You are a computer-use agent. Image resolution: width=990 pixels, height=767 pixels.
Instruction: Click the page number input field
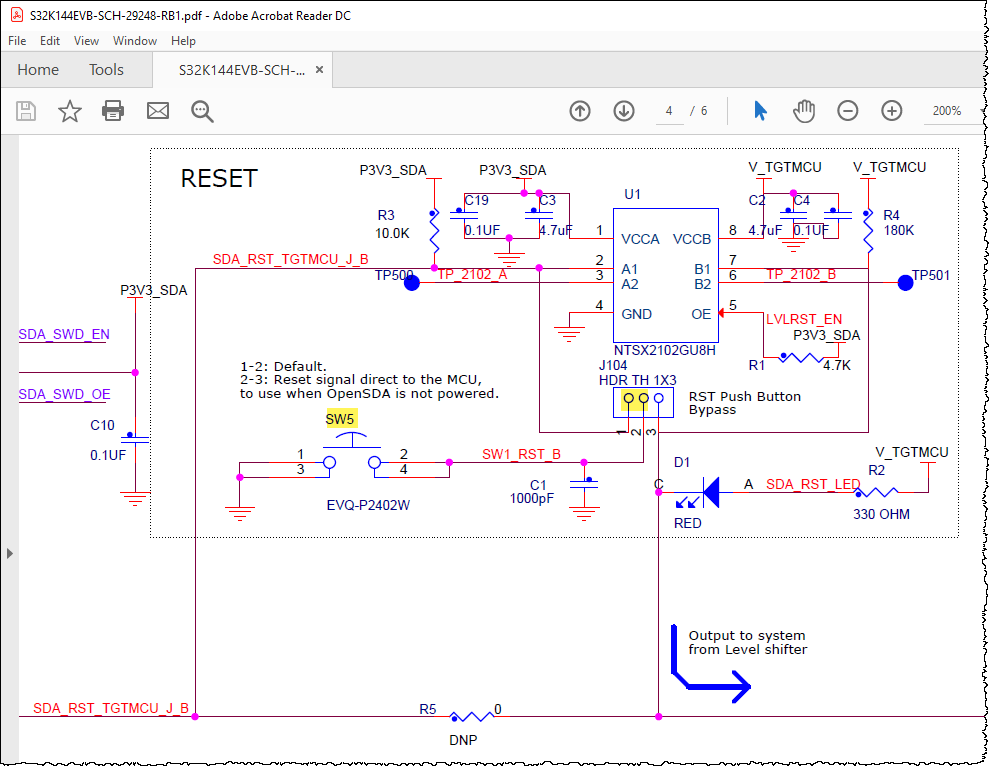click(x=668, y=111)
